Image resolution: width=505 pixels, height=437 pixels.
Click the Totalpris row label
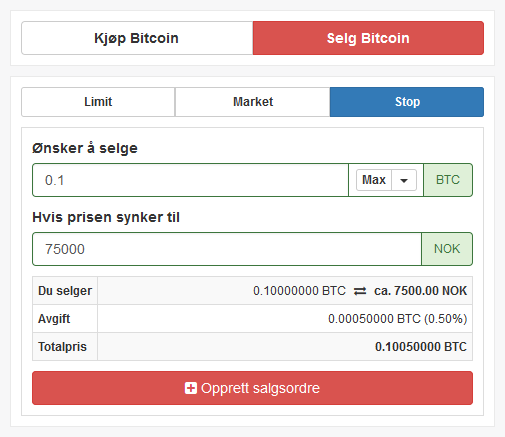click(x=62, y=347)
